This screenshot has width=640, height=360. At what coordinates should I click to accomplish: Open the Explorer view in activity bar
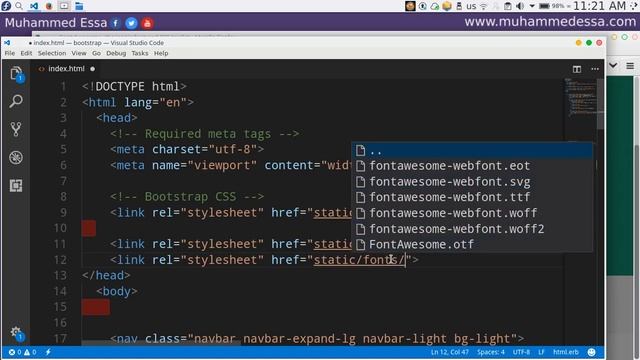[x=16, y=74]
